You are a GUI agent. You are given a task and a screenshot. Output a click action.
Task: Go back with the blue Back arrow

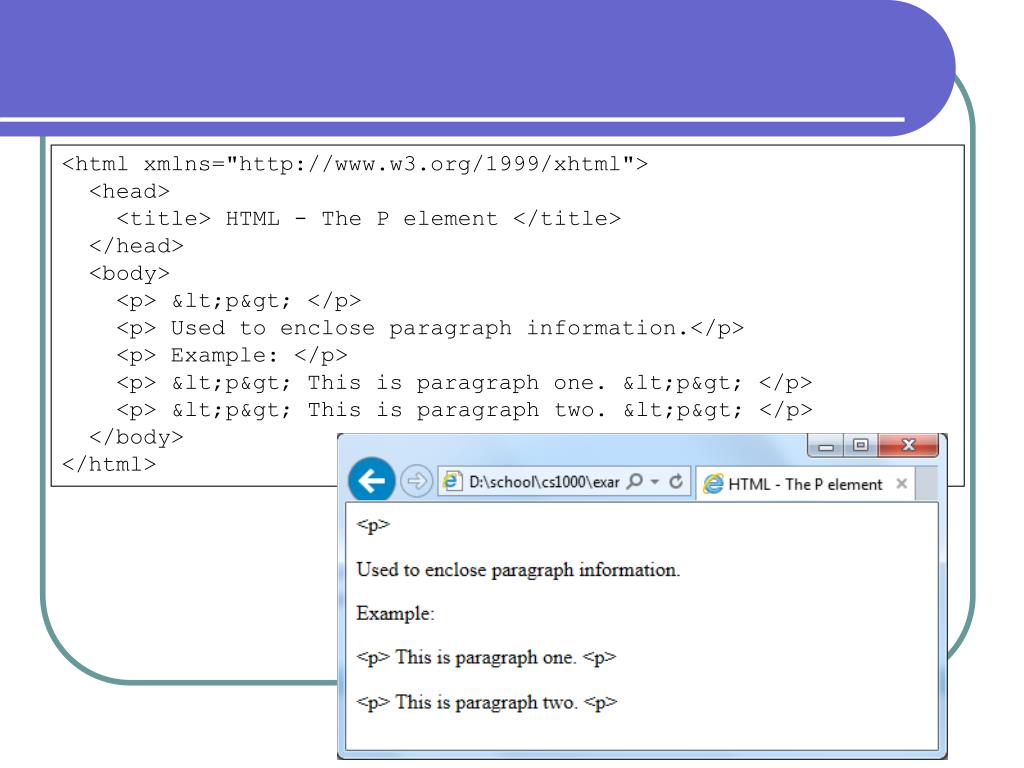point(372,481)
